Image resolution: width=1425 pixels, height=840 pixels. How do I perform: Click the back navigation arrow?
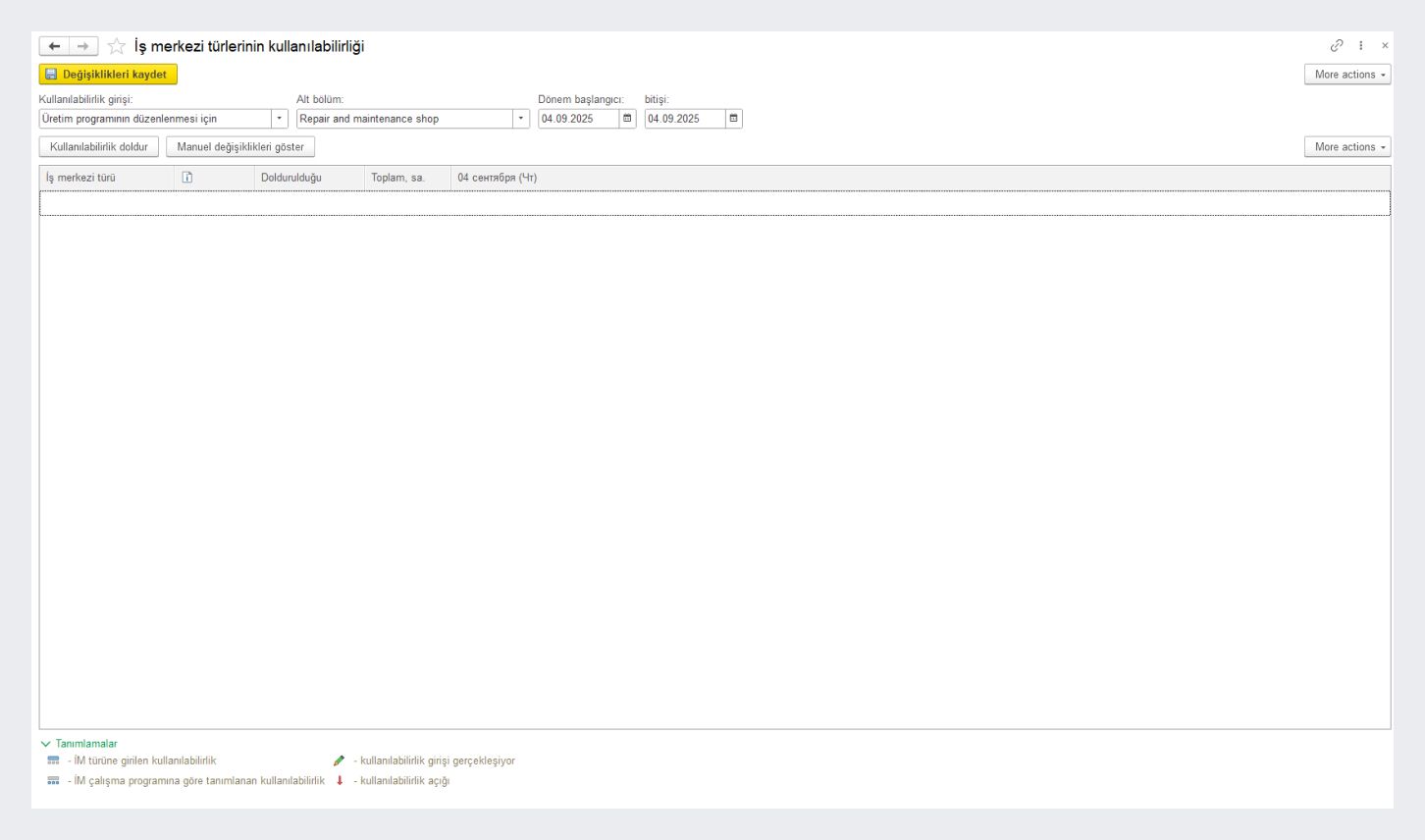point(54,46)
